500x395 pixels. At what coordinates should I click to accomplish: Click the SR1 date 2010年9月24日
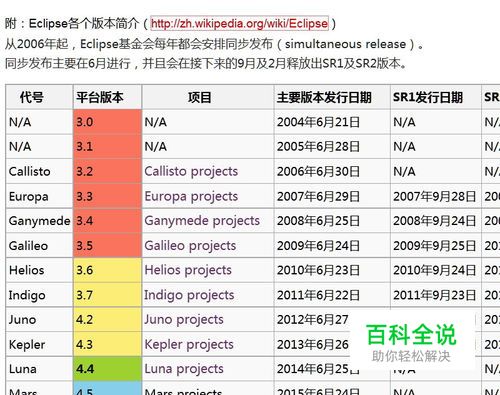(x=434, y=270)
